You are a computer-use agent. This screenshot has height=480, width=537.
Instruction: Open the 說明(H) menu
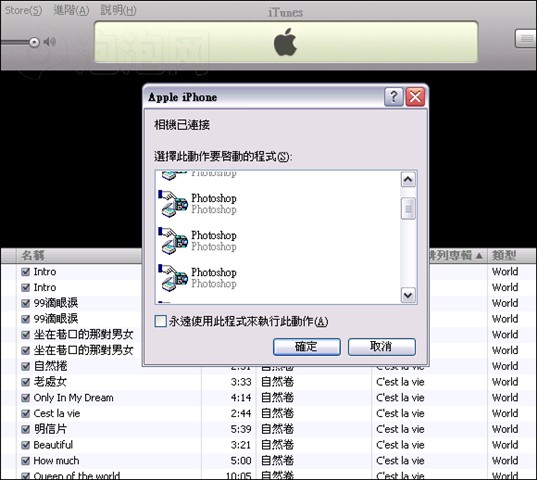118,10
